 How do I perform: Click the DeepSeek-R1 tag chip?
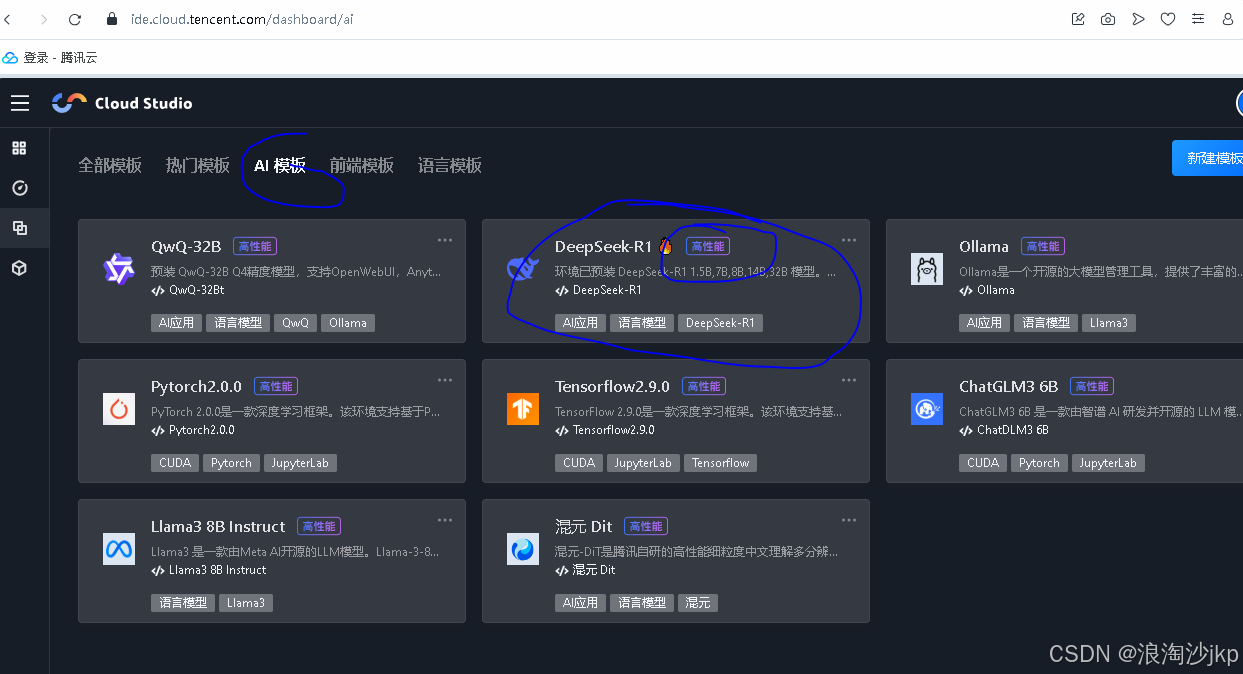[x=720, y=323]
